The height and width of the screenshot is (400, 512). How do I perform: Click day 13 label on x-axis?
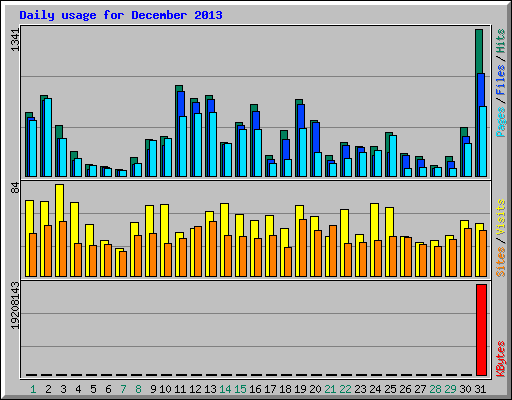pyautogui.click(x=210, y=389)
